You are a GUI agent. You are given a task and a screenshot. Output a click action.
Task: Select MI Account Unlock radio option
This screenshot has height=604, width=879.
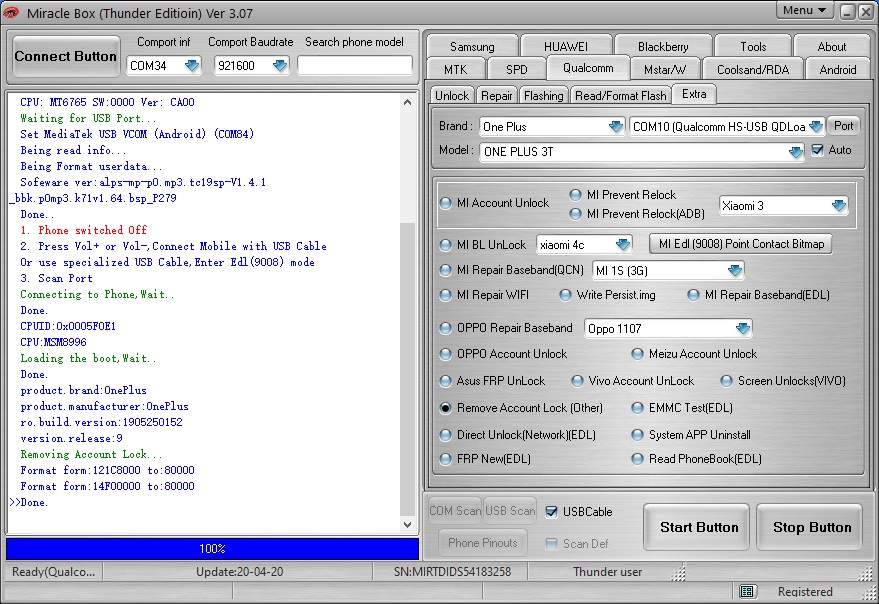tap(446, 203)
